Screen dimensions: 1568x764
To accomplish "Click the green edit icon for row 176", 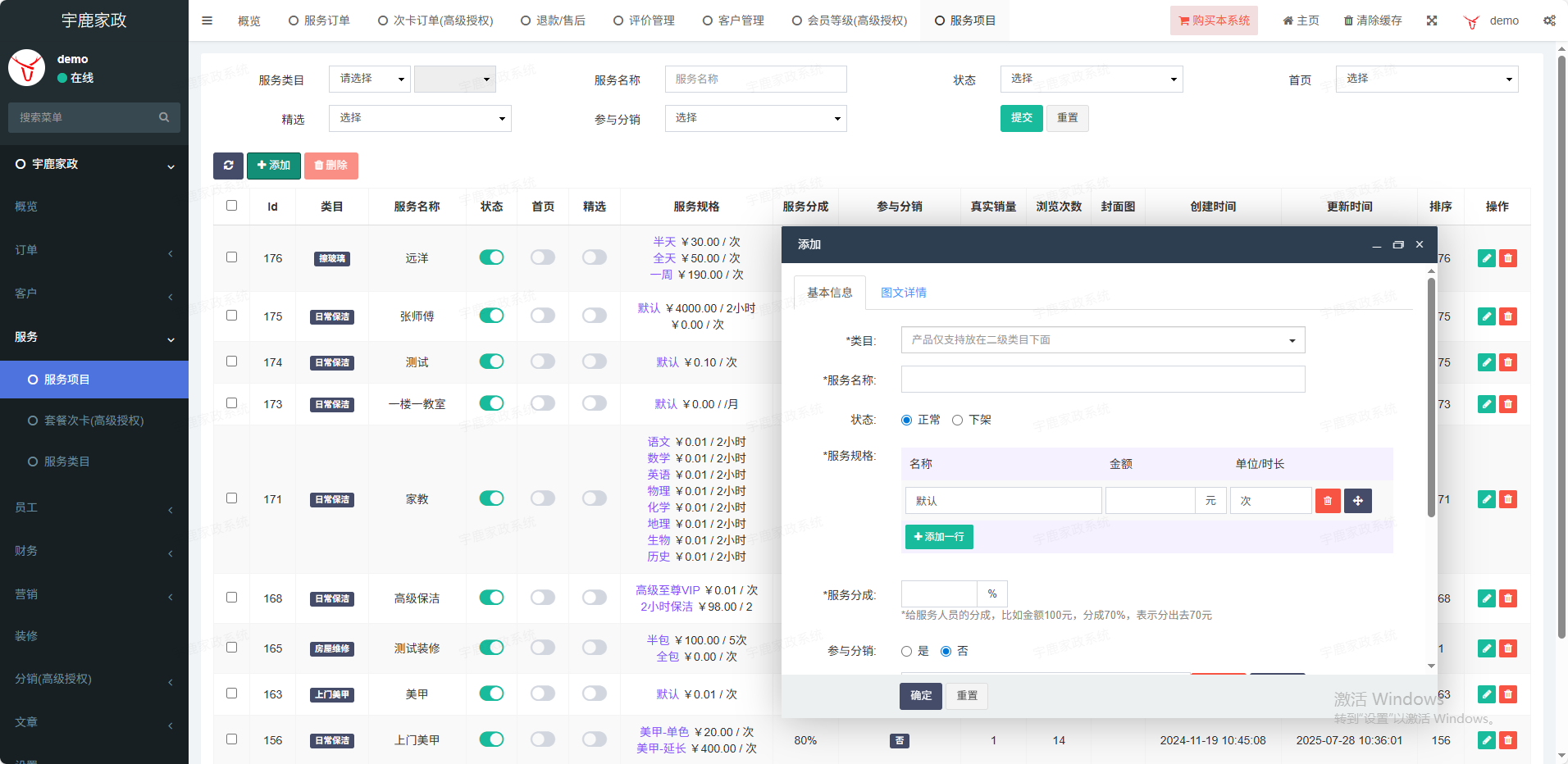I will coord(1486,258).
